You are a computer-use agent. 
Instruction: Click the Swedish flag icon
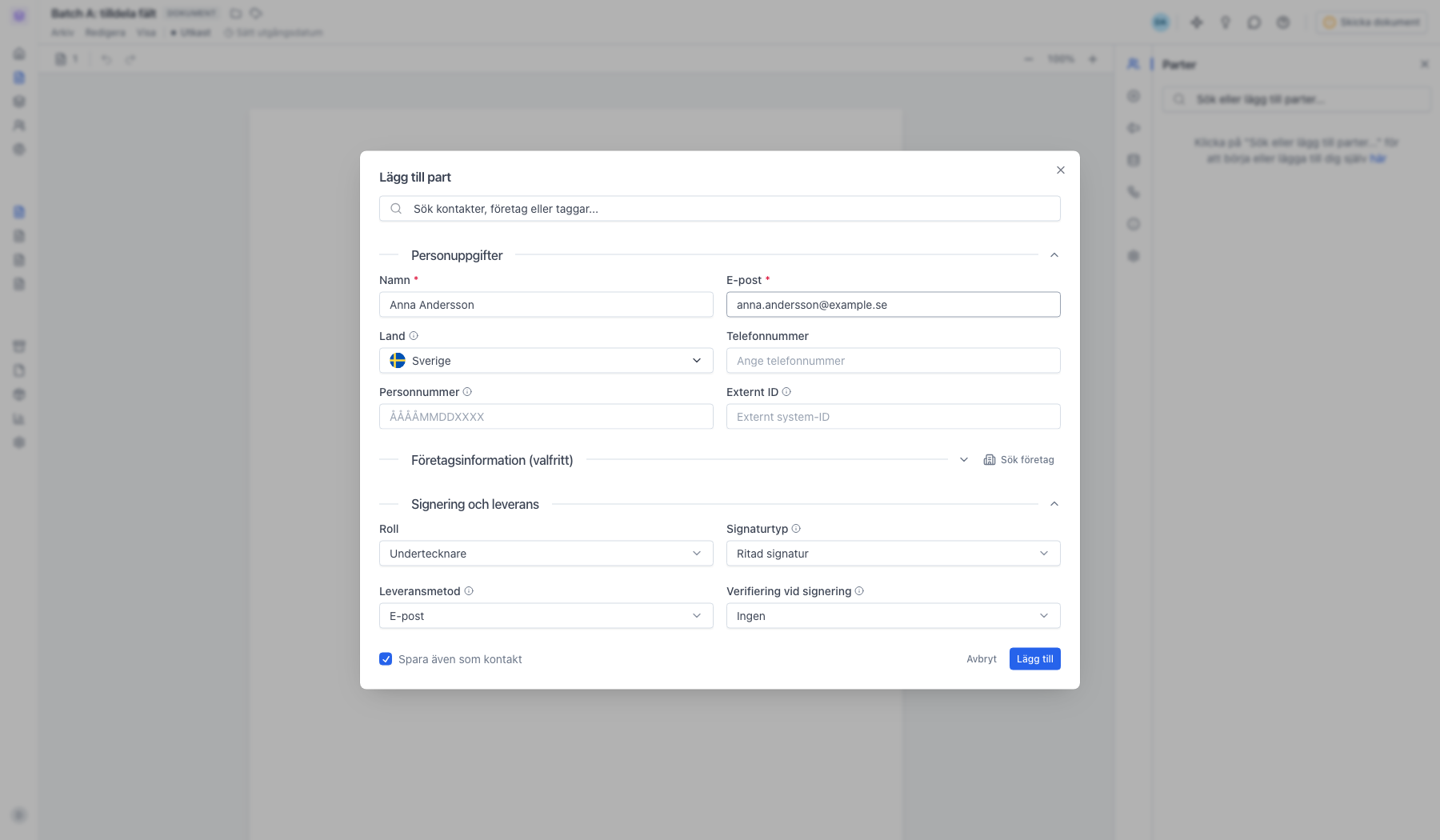tap(398, 361)
